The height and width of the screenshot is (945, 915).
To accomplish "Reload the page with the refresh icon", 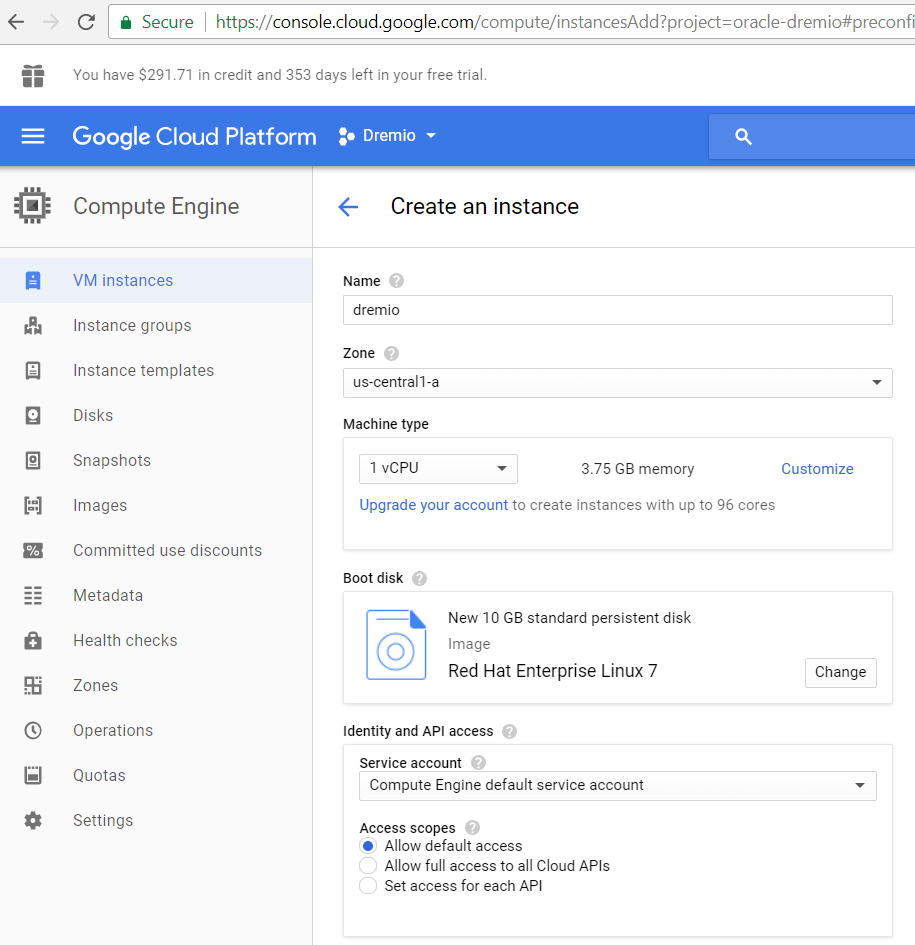I will pos(86,22).
